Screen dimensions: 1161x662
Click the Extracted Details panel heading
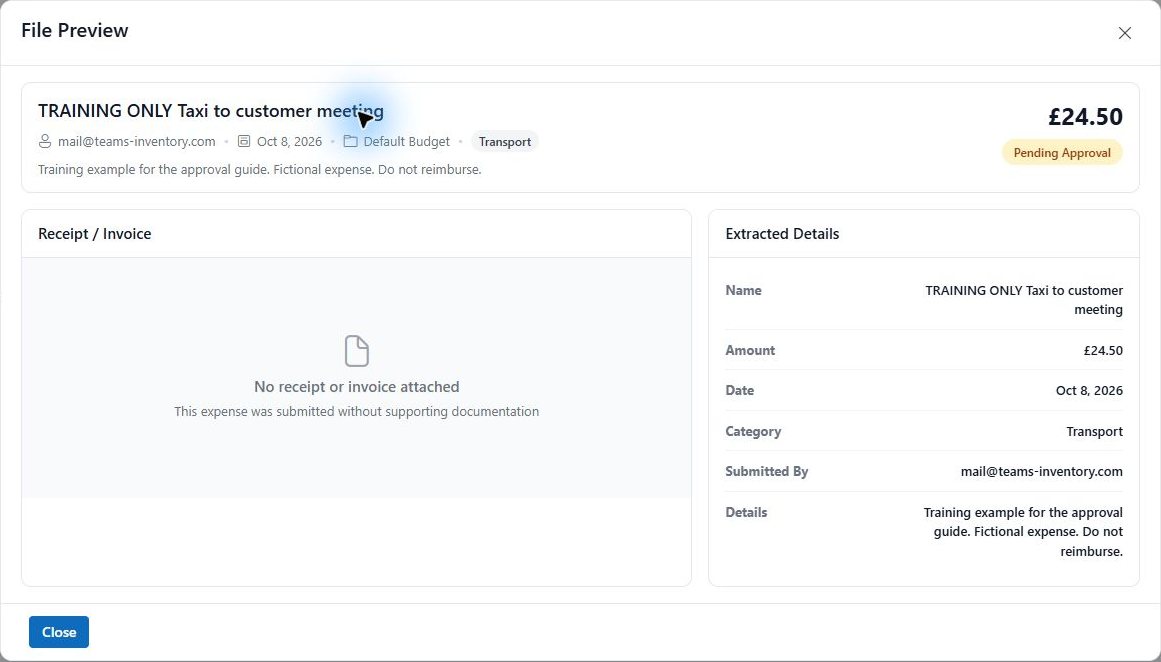782,233
